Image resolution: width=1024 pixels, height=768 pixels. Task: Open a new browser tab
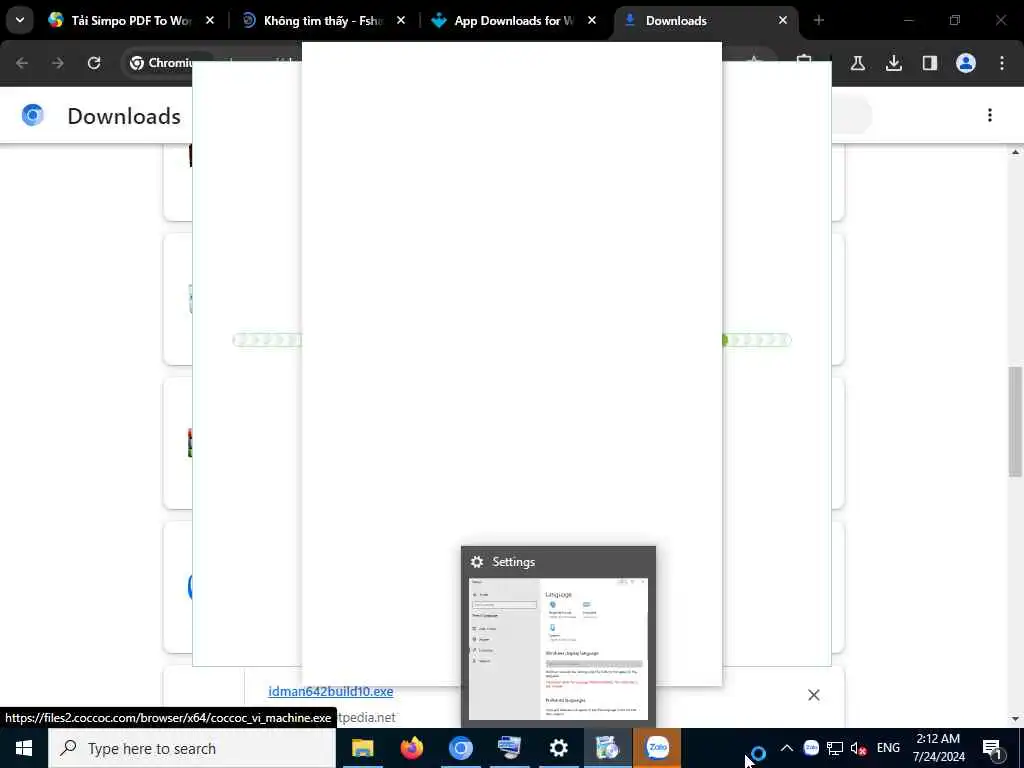[x=818, y=20]
